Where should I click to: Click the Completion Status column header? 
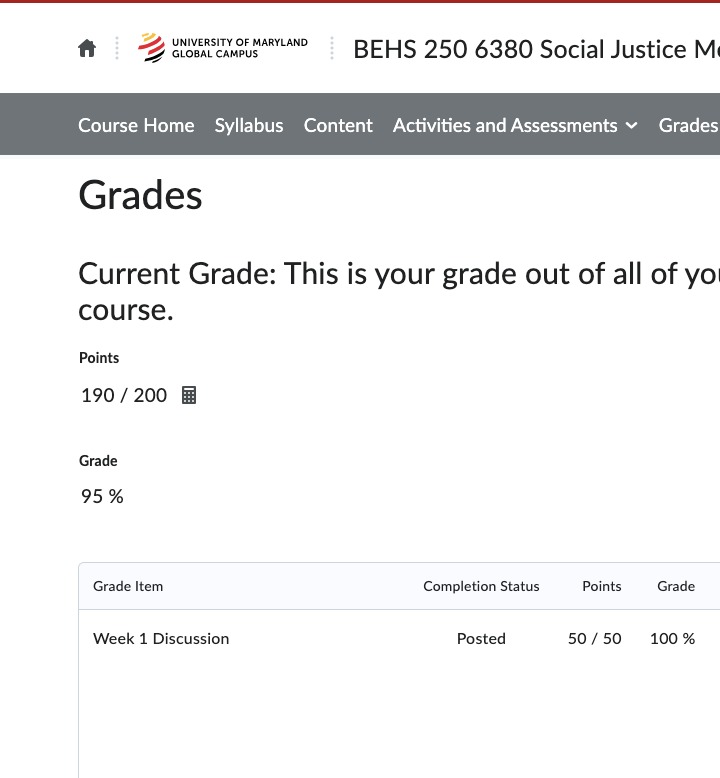pyautogui.click(x=481, y=586)
